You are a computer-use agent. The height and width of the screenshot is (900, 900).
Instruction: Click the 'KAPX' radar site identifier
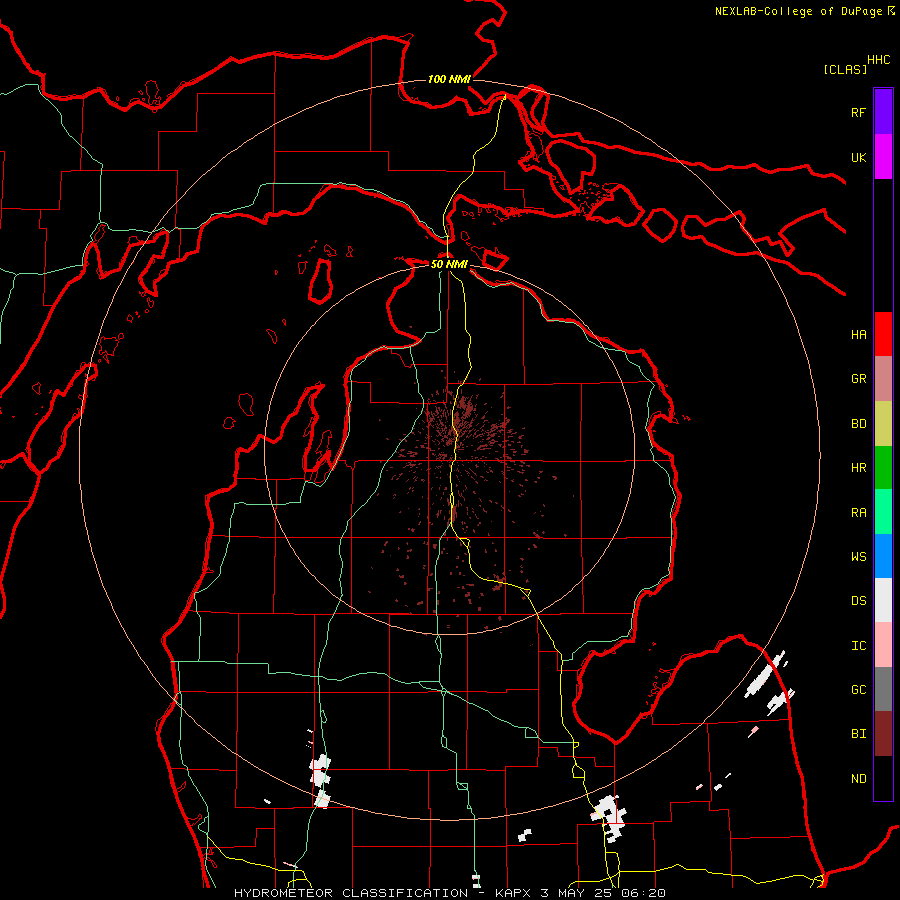[x=513, y=893]
